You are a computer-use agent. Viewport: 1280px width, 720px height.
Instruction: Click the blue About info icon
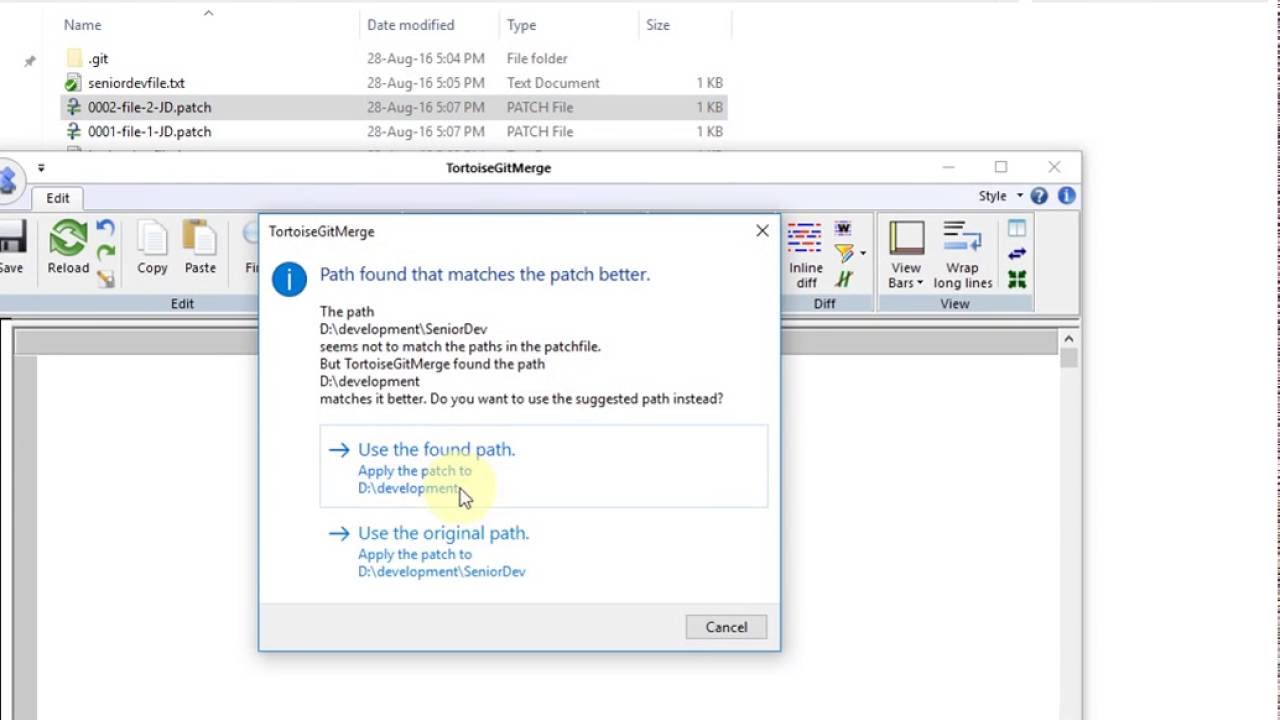pyautogui.click(x=1066, y=196)
